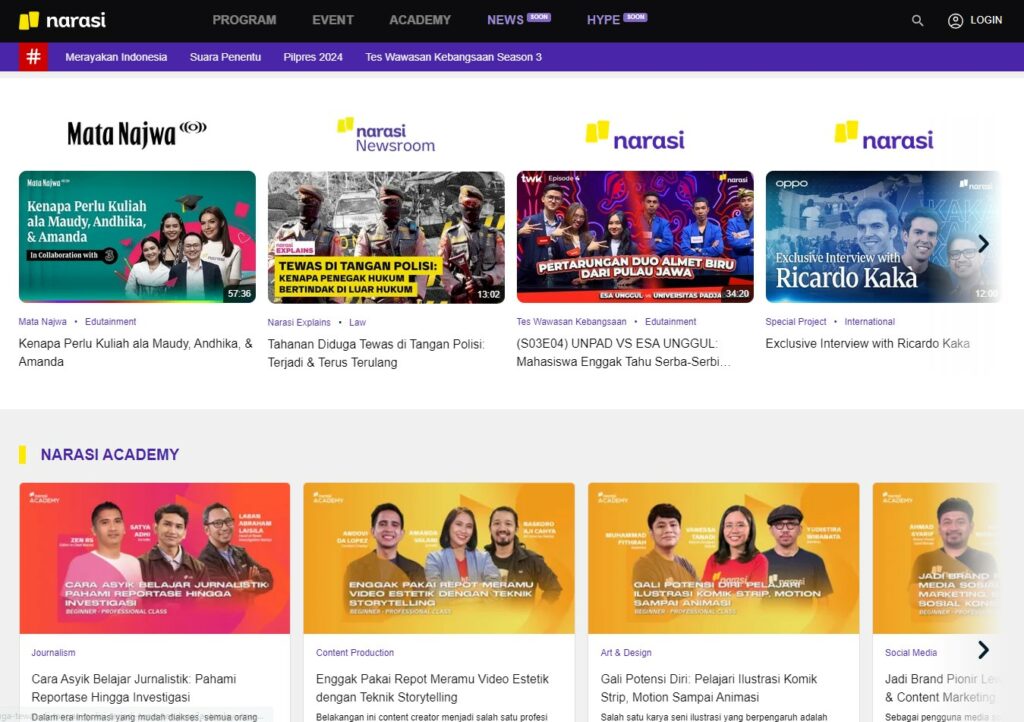Open Gali Potensi Diri class title

[709, 688]
